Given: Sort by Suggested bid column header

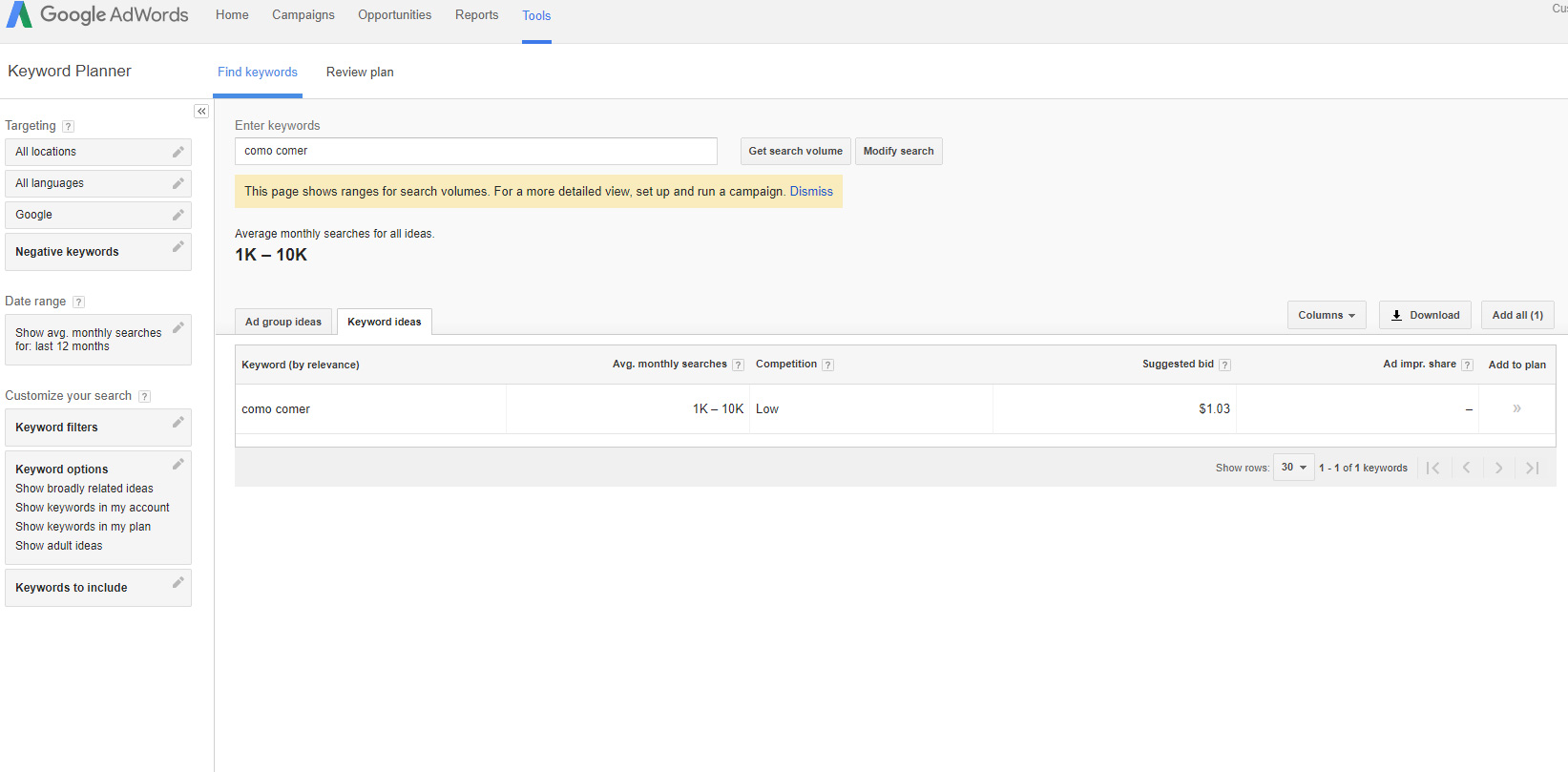Looking at the screenshot, I should pyautogui.click(x=1178, y=365).
